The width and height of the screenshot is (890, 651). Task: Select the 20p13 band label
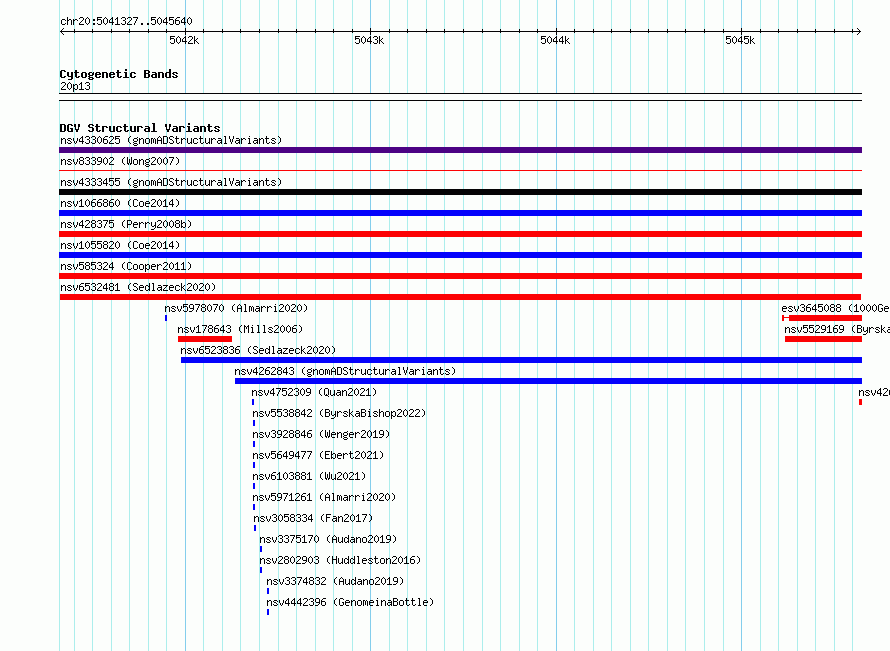pyautogui.click(x=75, y=86)
